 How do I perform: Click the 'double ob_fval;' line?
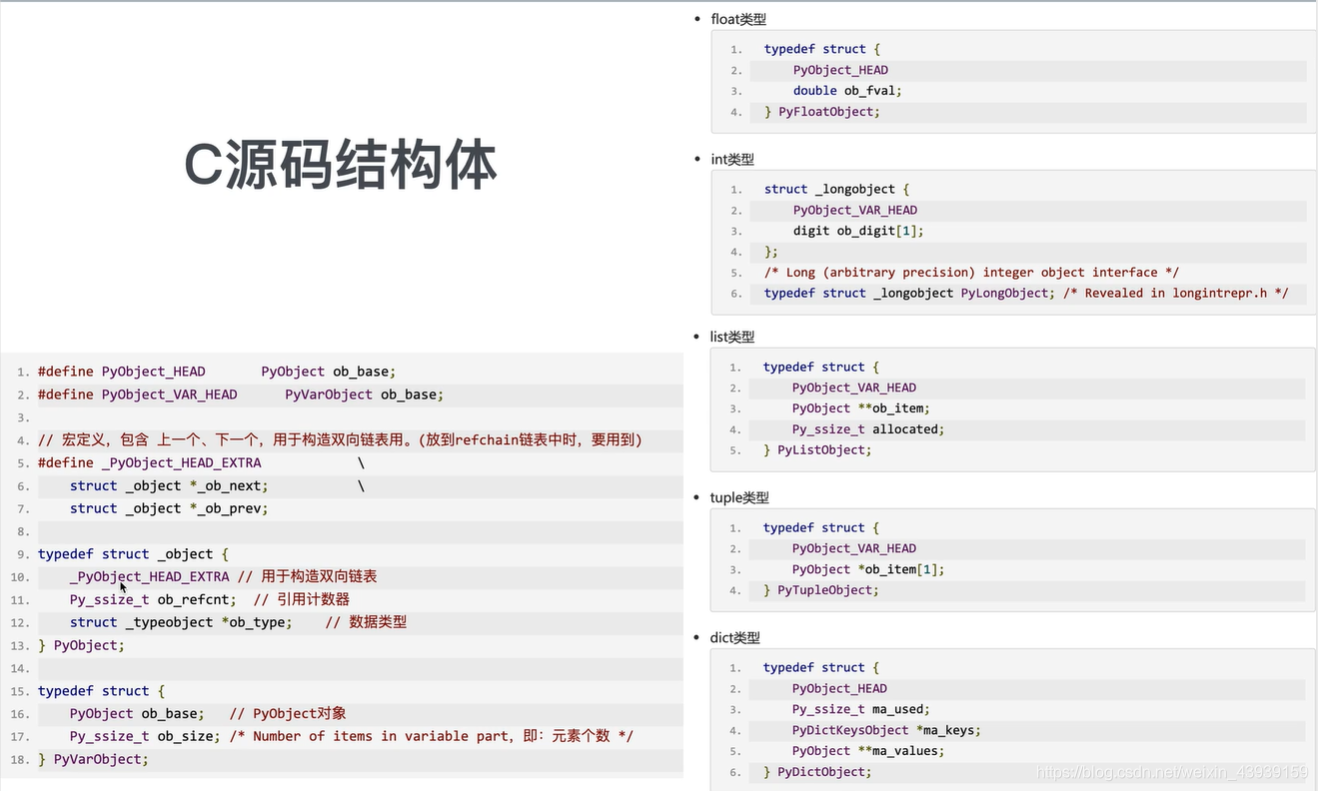[848, 90]
